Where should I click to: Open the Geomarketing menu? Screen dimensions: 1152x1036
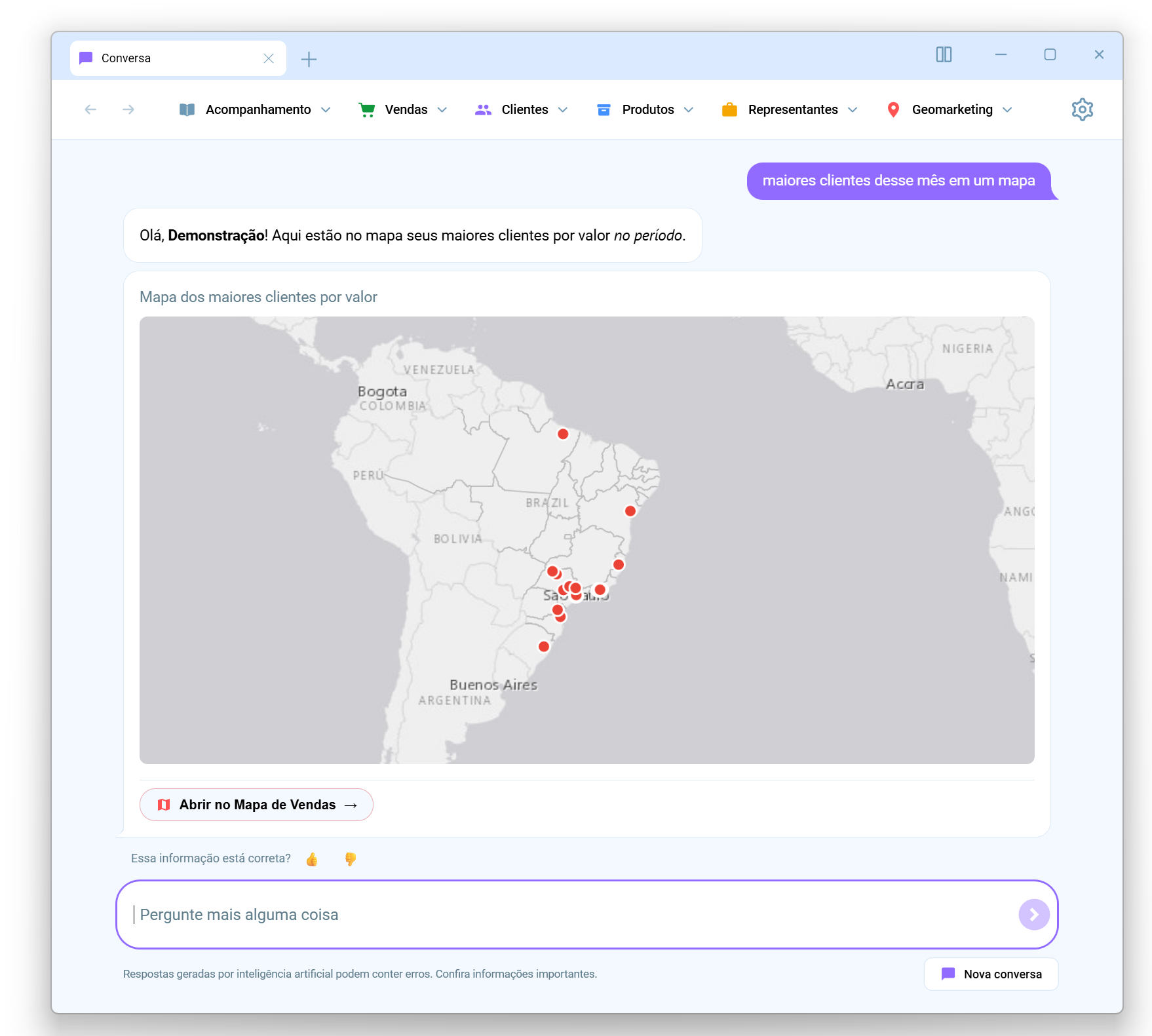click(x=950, y=109)
